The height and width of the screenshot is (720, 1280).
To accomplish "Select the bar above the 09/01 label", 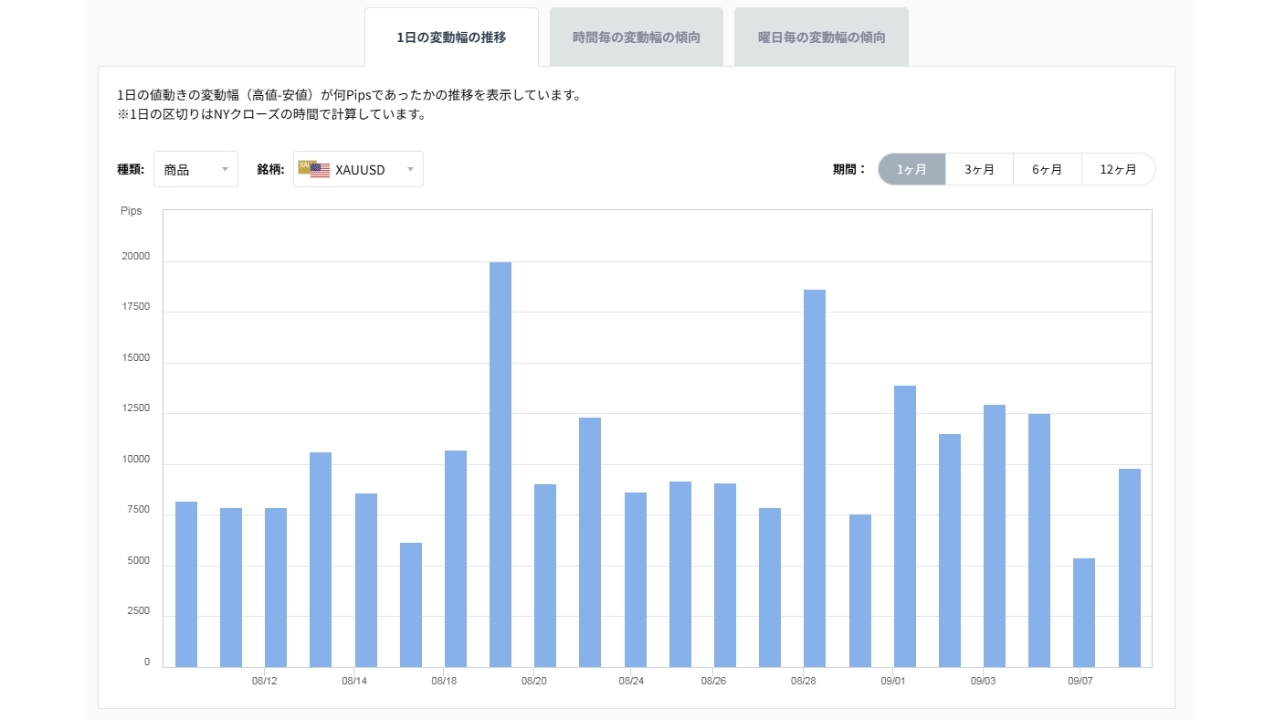I will click(904, 526).
